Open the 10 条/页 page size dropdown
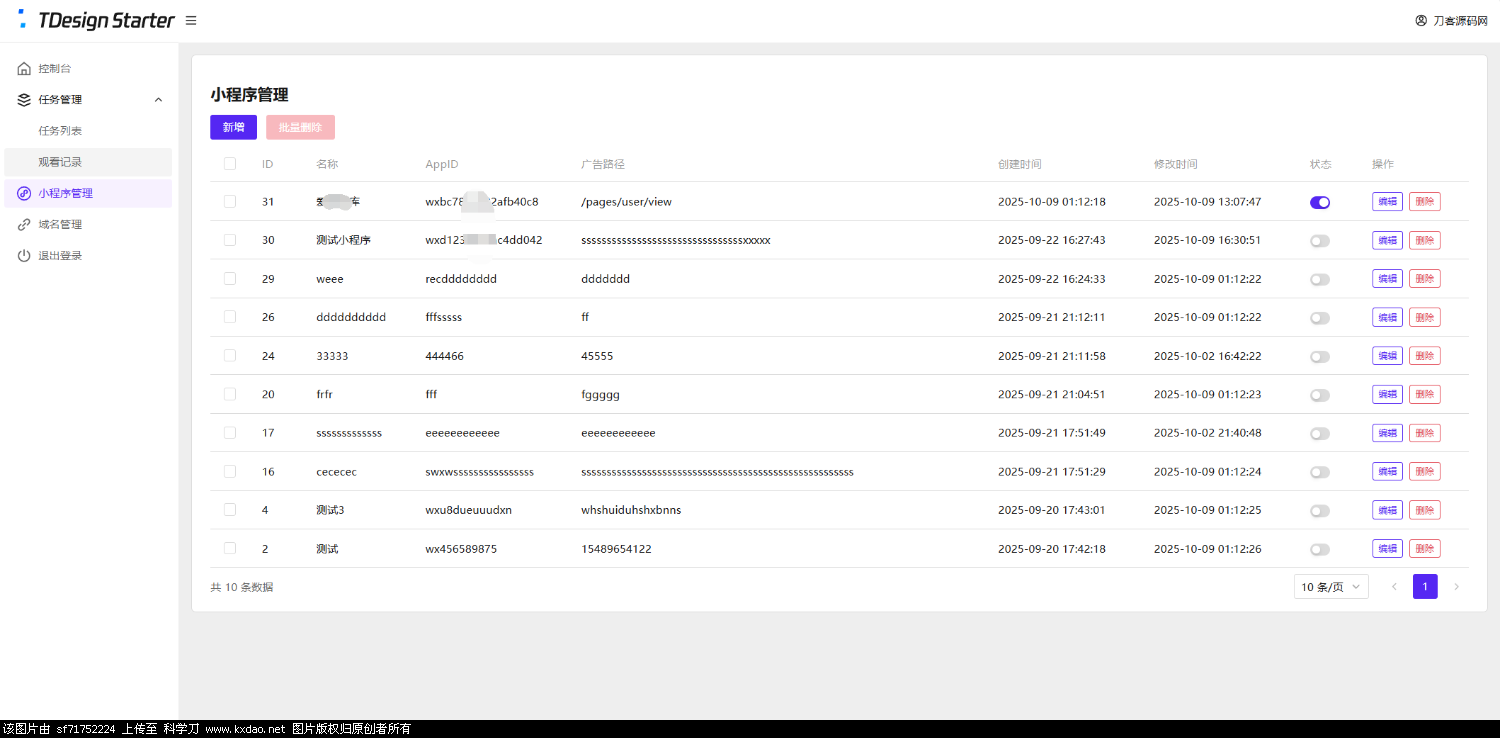 coord(1331,587)
